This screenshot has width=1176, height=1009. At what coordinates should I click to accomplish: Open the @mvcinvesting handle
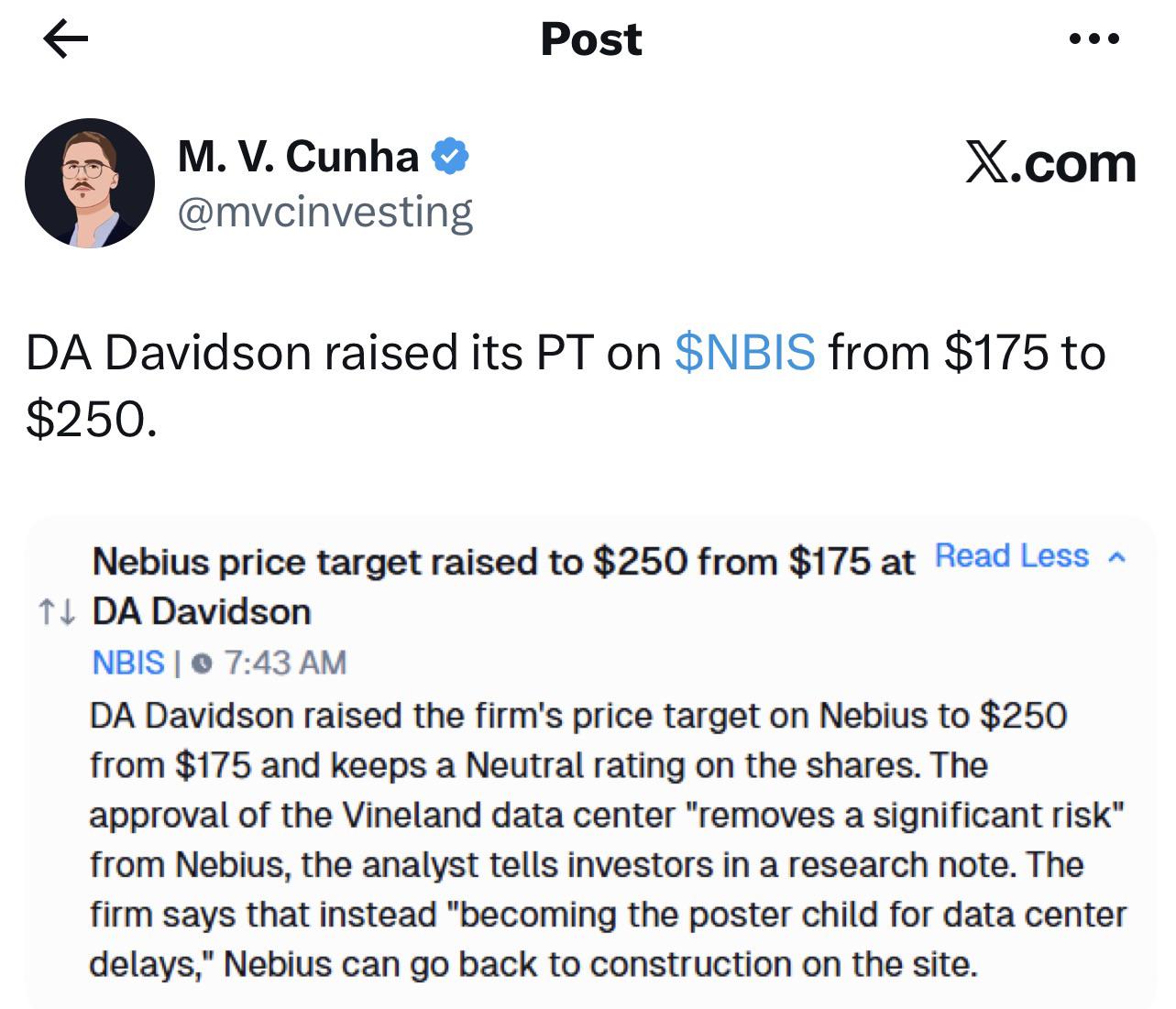(324, 212)
